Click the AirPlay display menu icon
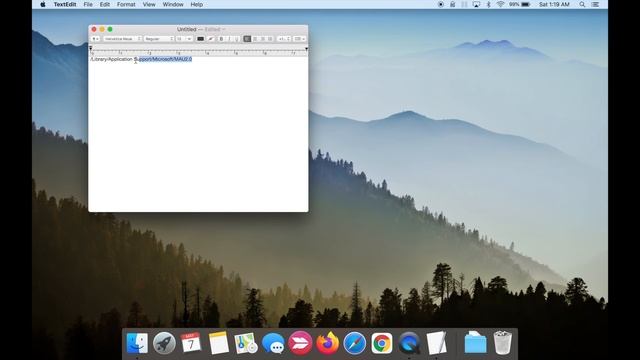 pos(476,4)
